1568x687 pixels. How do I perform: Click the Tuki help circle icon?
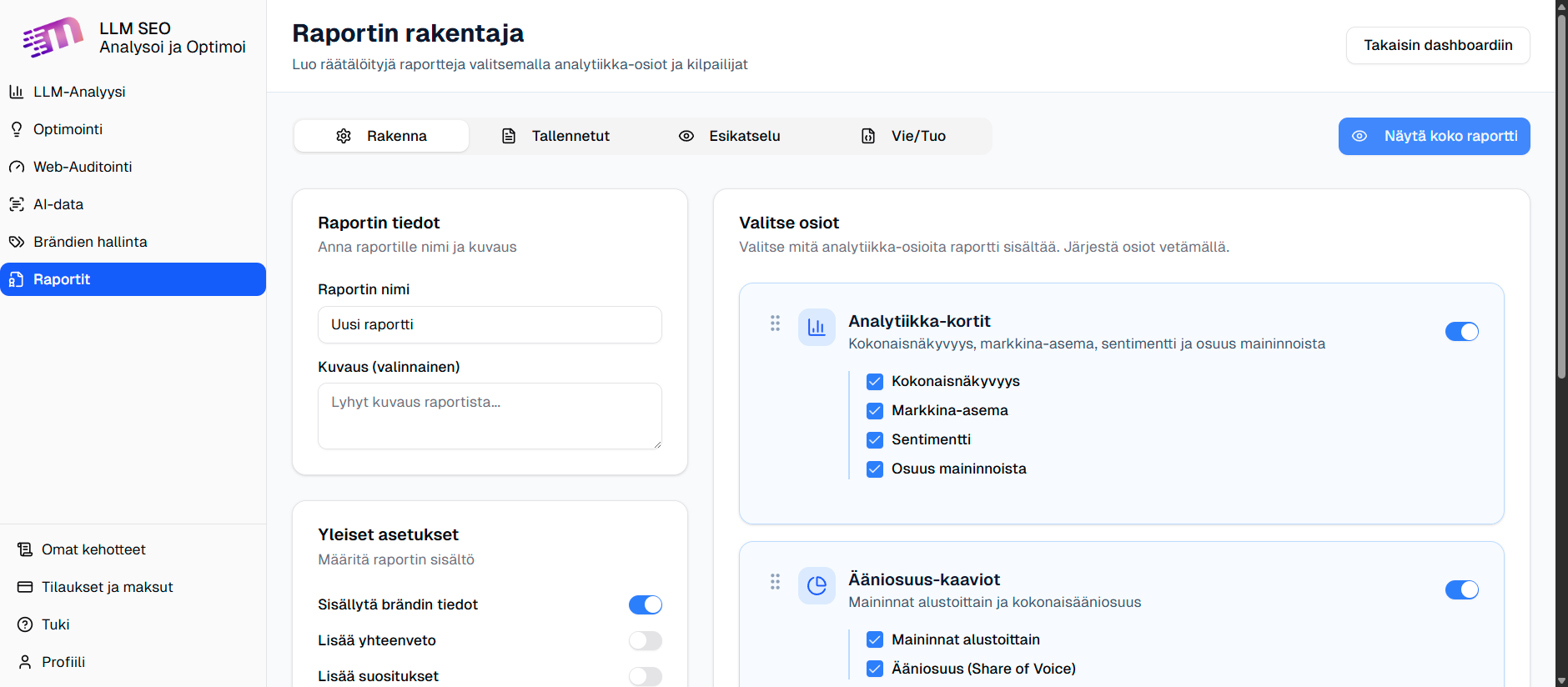tap(25, 624)
